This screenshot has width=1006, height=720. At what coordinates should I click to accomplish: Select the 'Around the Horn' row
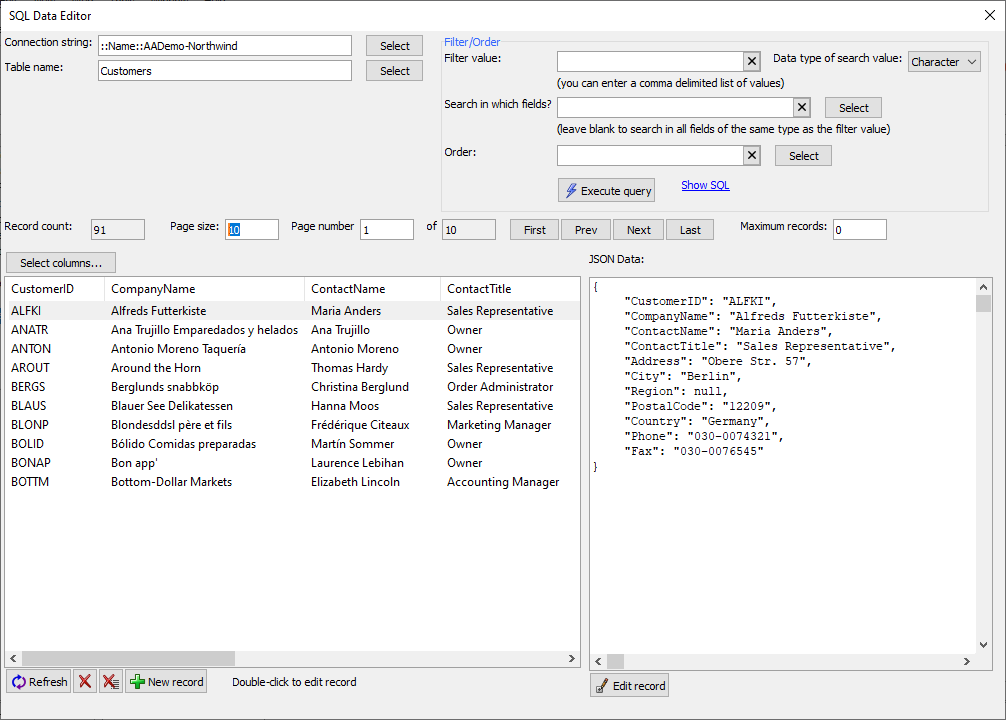pos(293,368)
